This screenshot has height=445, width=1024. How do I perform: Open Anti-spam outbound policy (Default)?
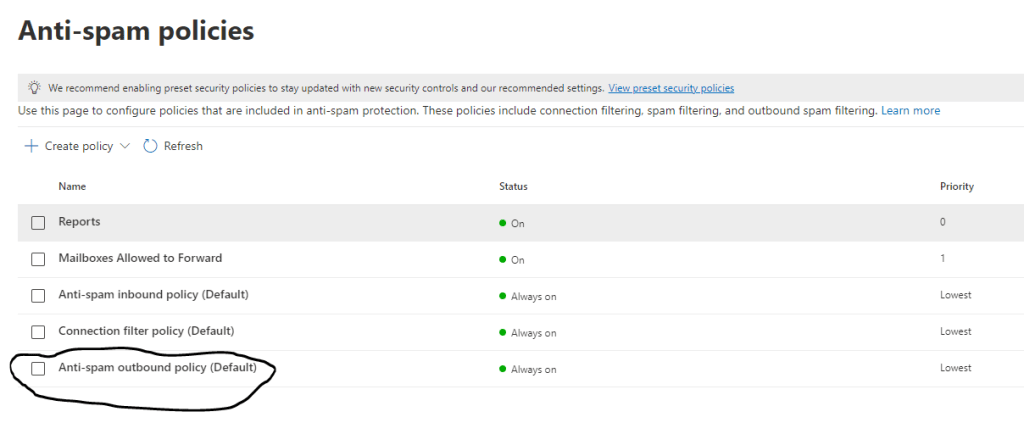point(157,368)
